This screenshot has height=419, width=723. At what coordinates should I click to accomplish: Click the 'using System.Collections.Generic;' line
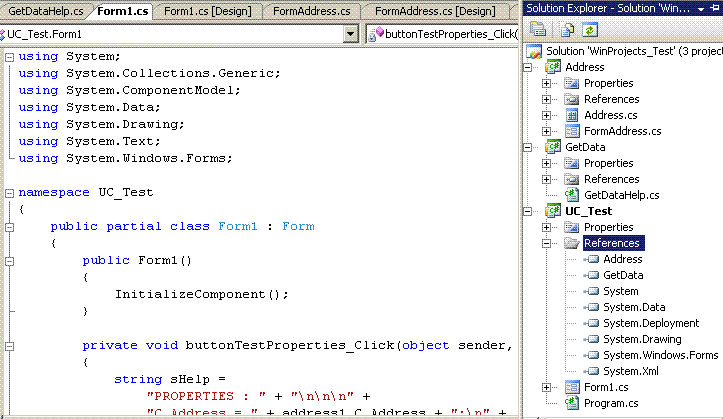(149, 73)
